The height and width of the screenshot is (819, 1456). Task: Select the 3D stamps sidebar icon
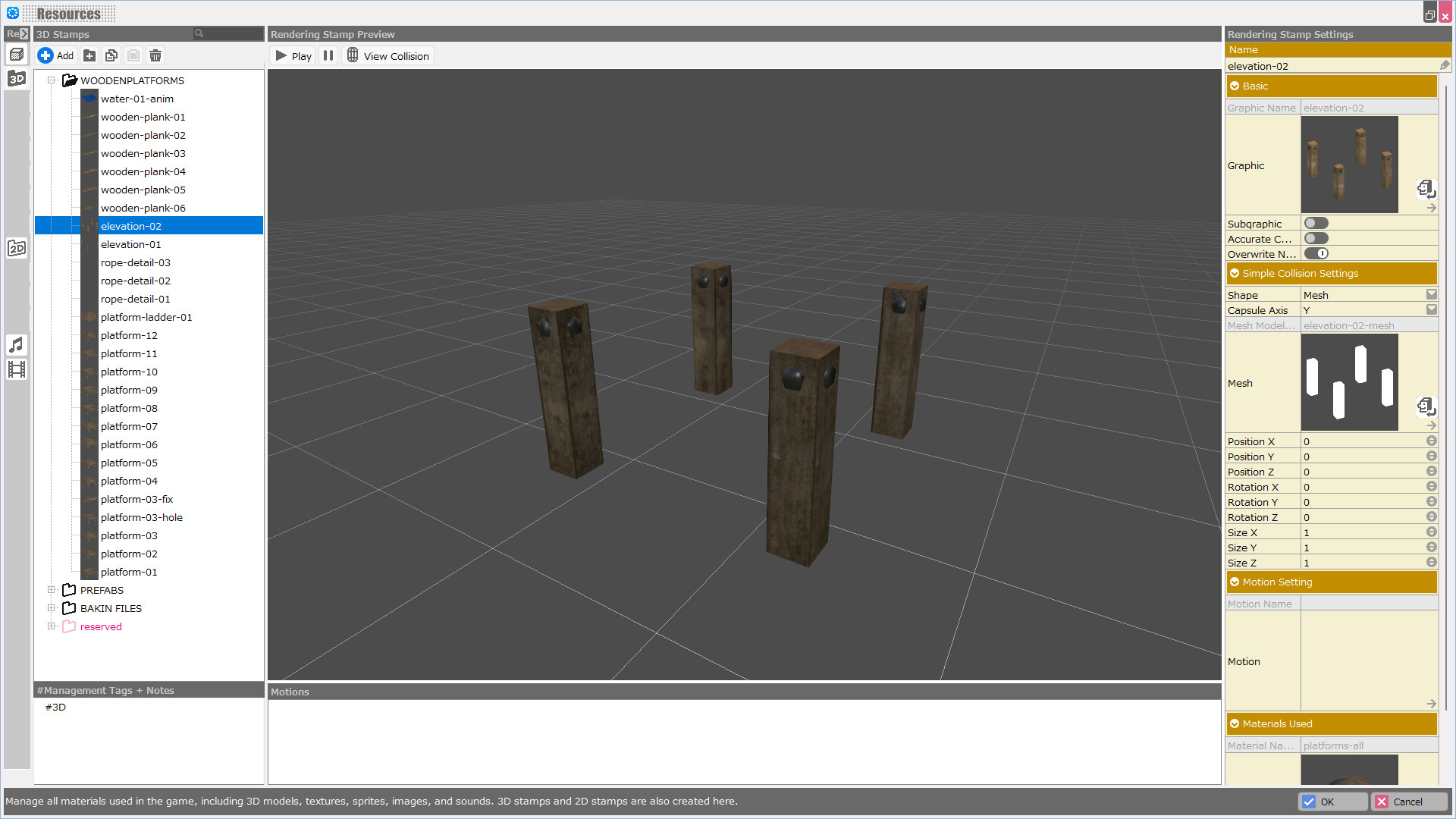coord(17,78)
